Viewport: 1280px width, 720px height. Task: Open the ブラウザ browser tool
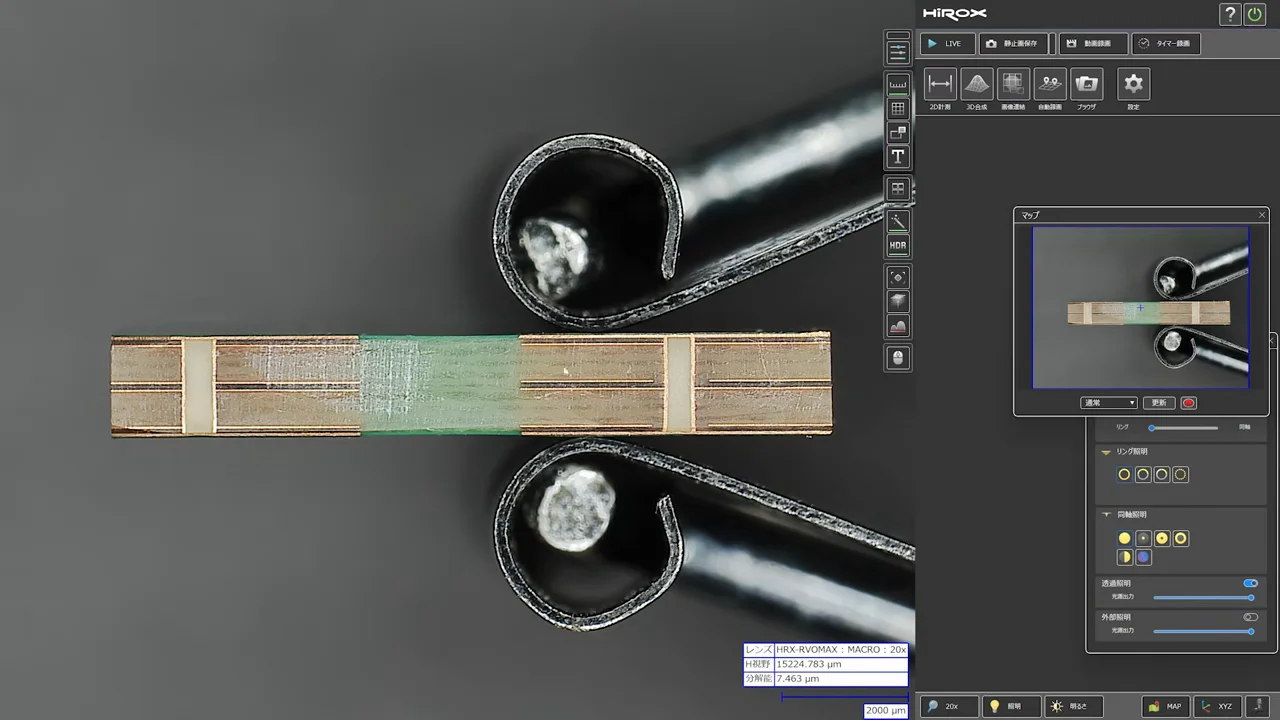point(1086,84)
